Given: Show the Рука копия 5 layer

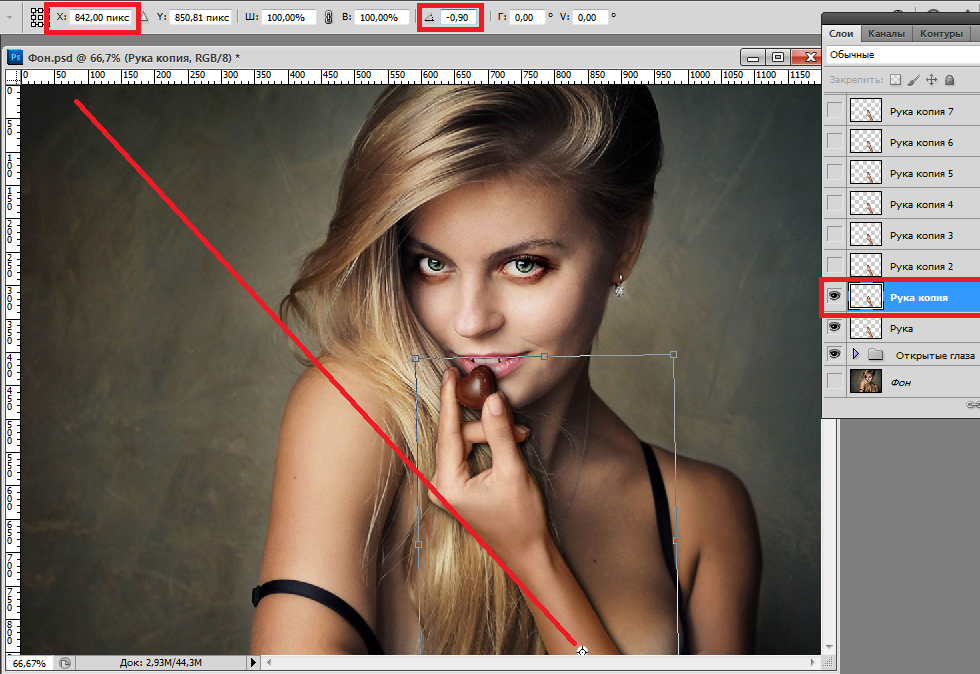Looking at the screenshot, I should point(834,172).
